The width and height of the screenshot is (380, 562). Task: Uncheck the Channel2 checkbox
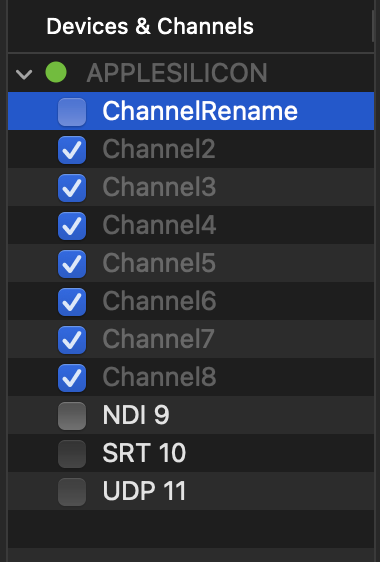click(72, 150)
